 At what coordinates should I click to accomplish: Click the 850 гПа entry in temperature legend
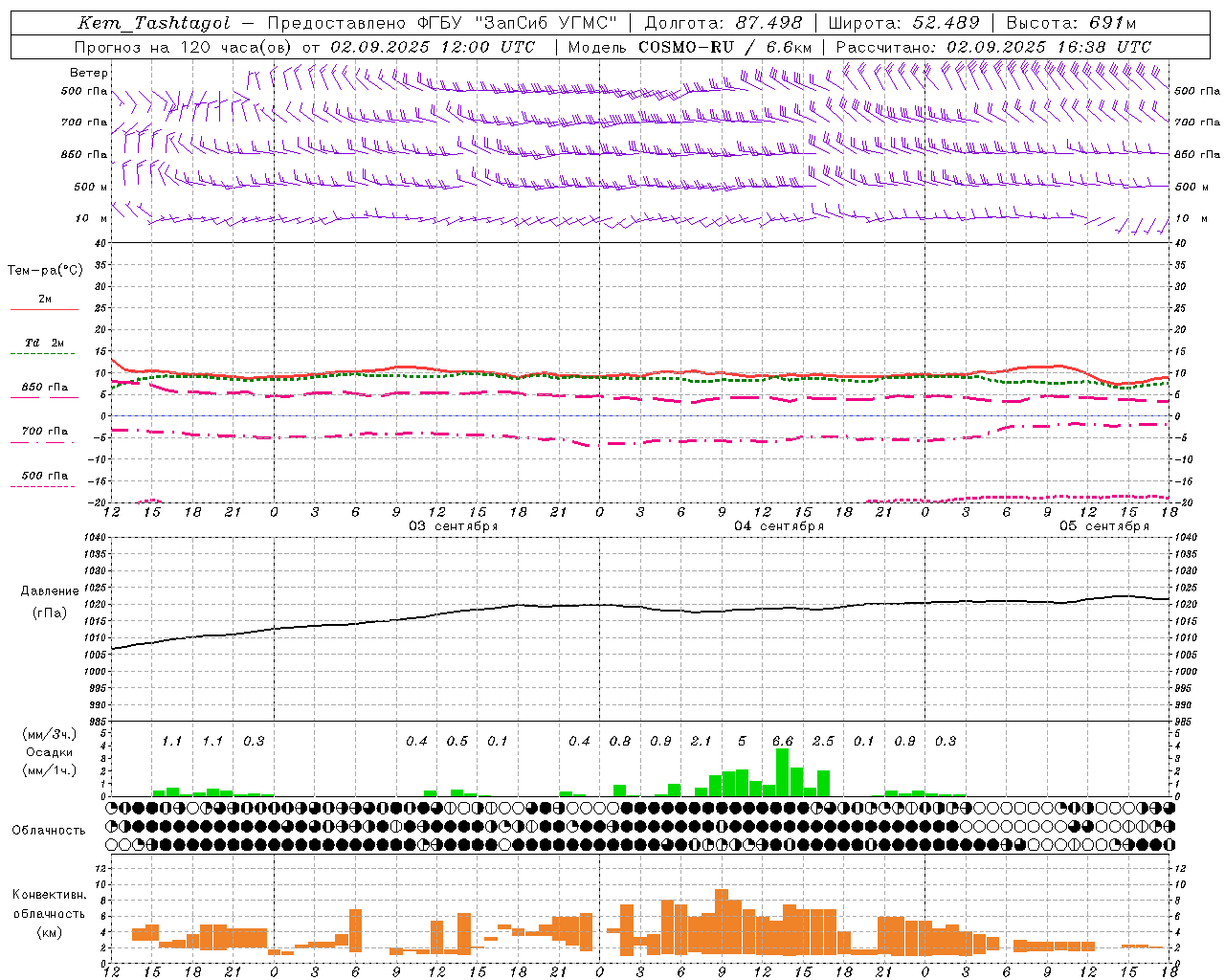click(45, 388)
